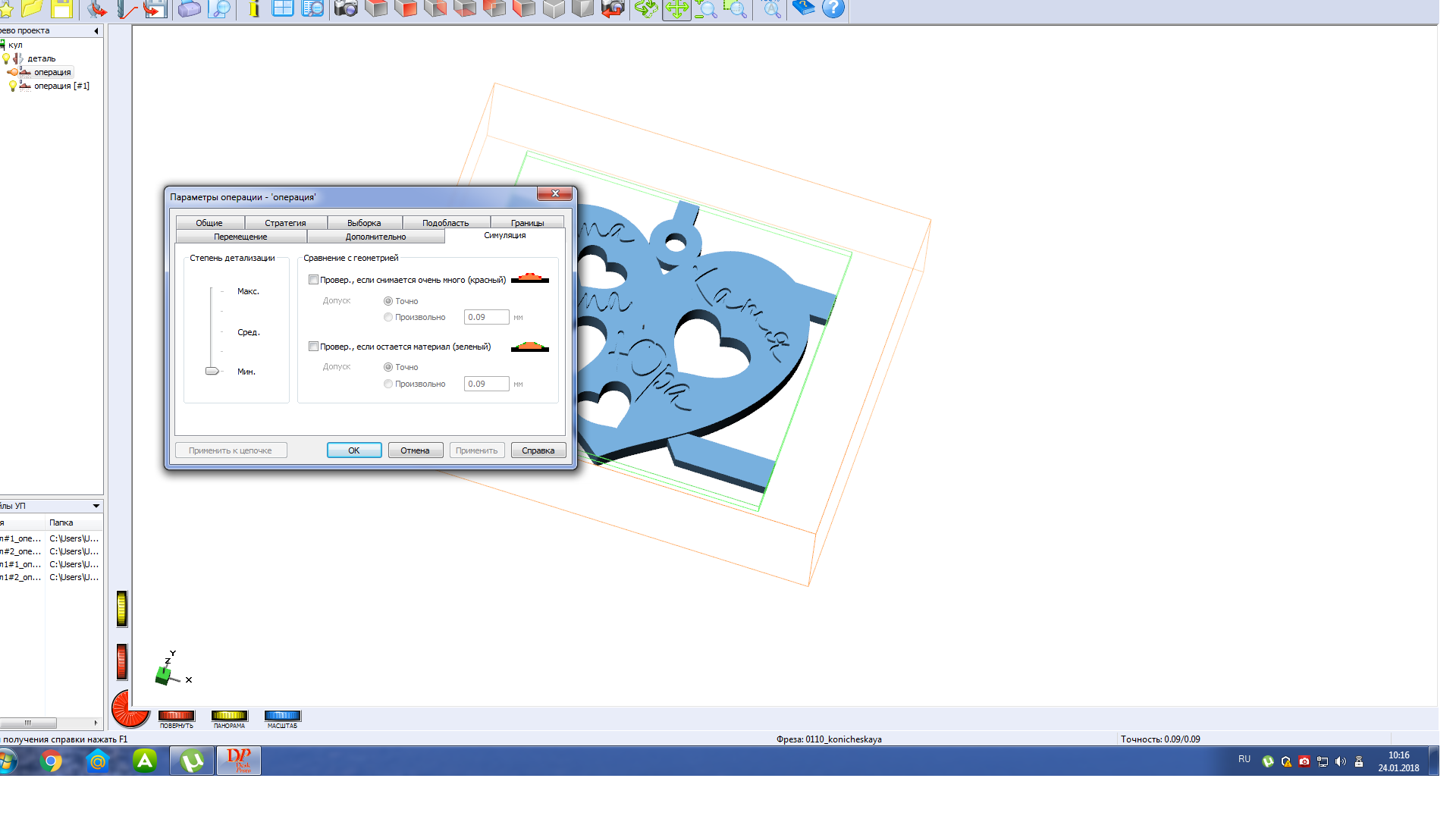Image resolution: width=1456 pixels, height=819 pixels.
Task: Toggle bulb visibility of операция [#1]
Action: [x=12, y=86]
